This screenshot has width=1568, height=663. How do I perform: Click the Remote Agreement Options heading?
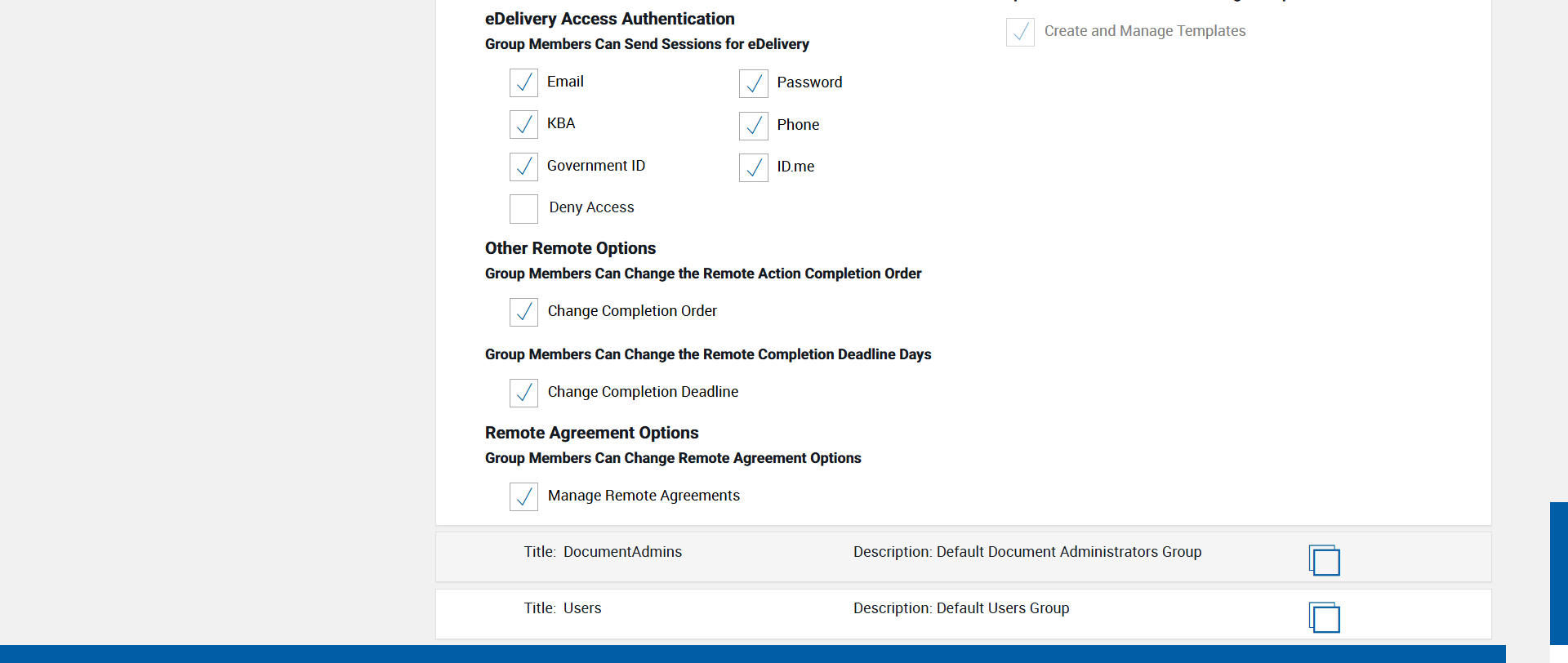click(591, 433)
